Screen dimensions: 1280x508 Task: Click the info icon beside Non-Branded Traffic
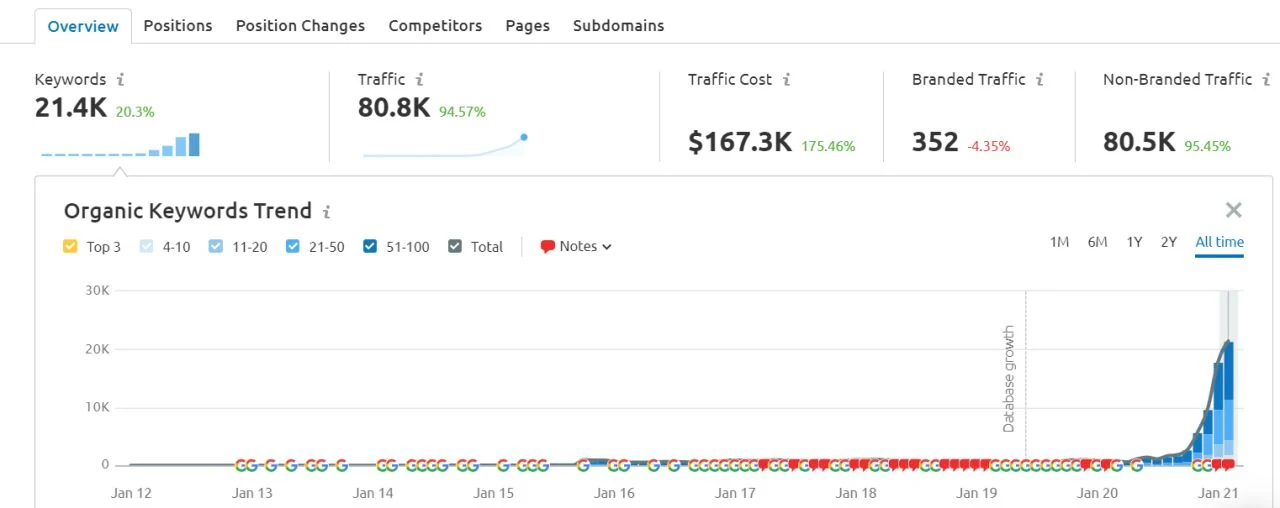point(1268,79)
